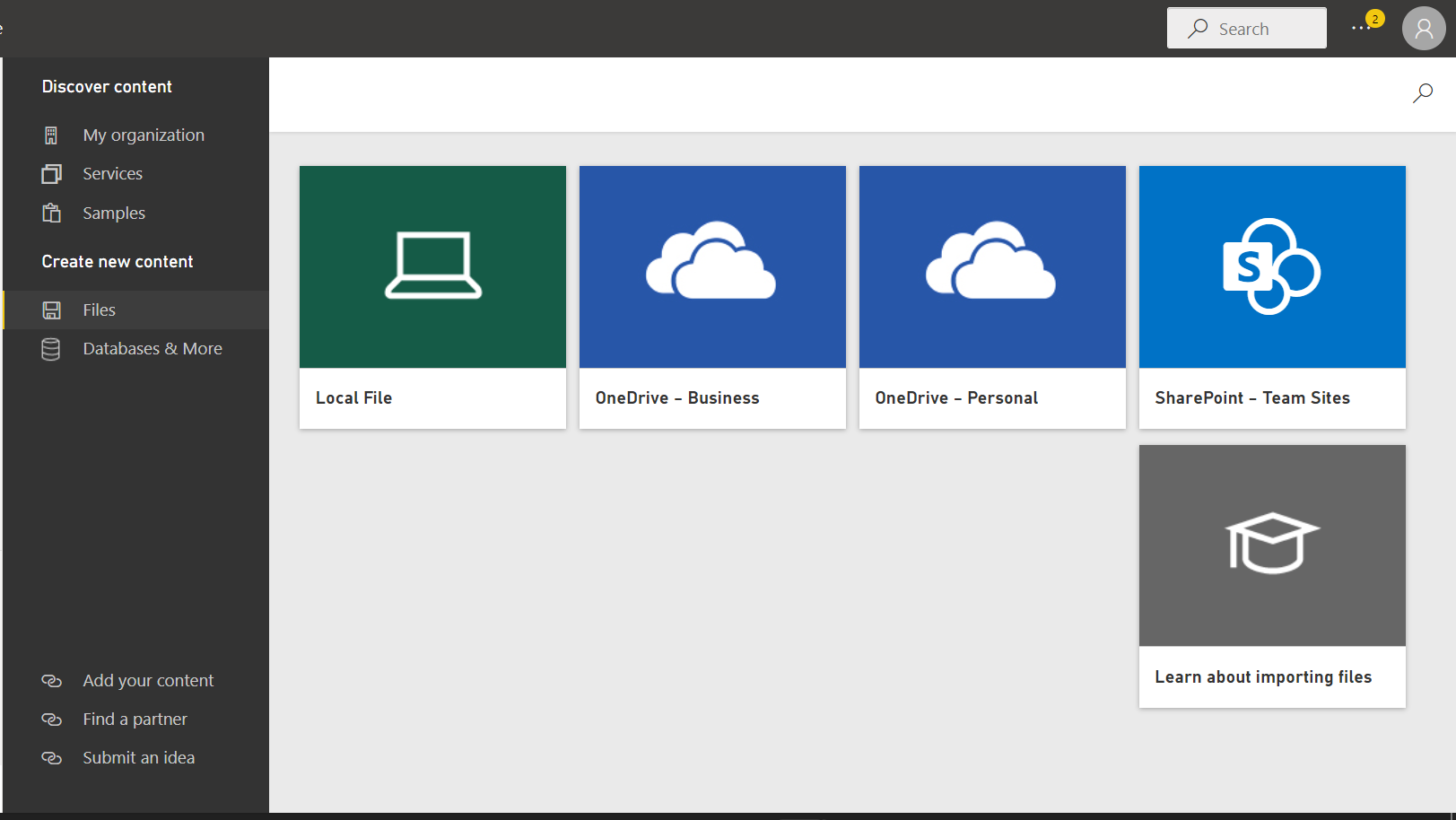The width and height of the screenshot is (1456, 820).
Task: Open the user account avatar
Action: 1424,29
